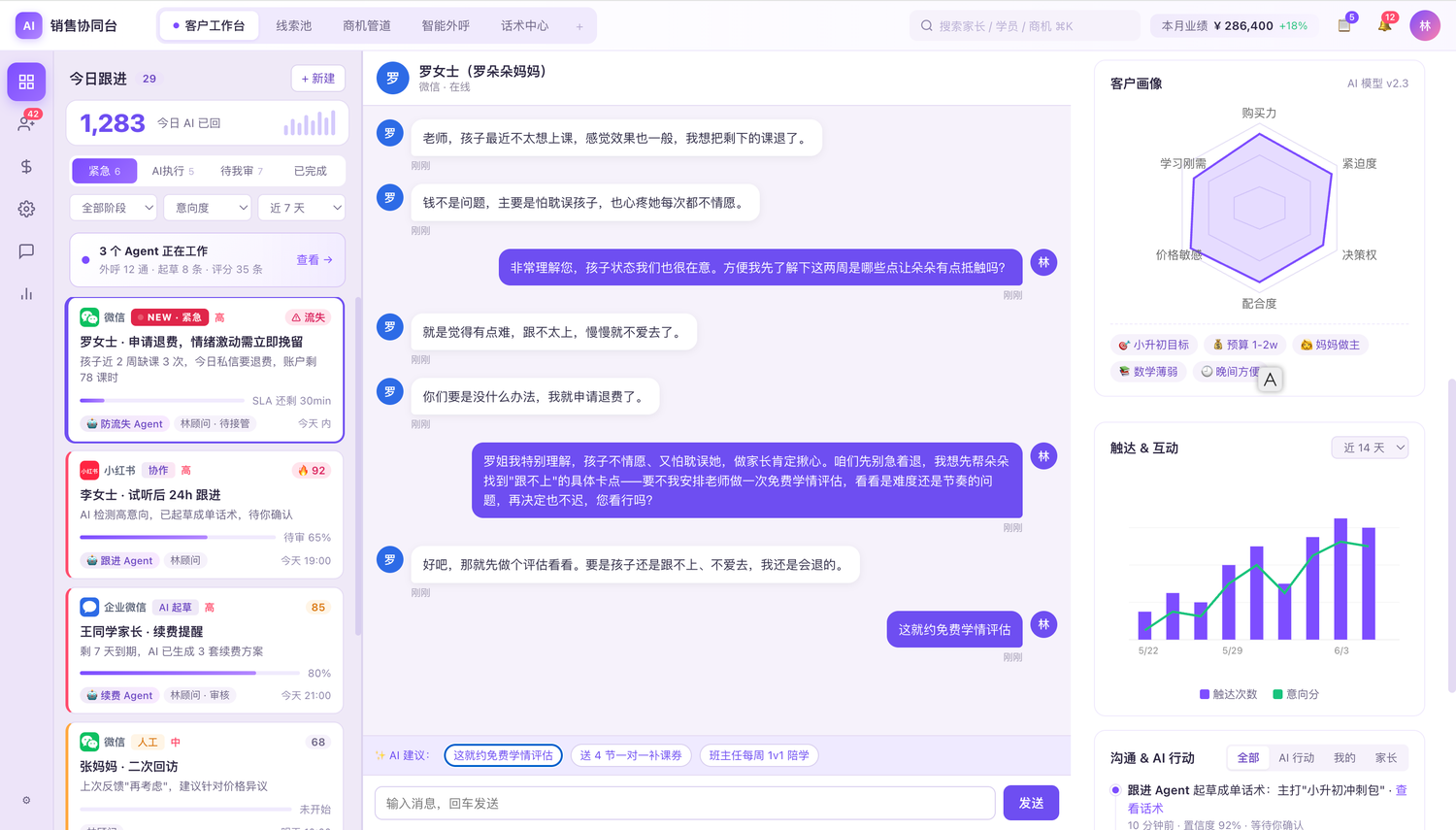This screenshot has width=1456, height=830.
Task: Click the 续费 Agent tag
Action: [x=119, y=695]
